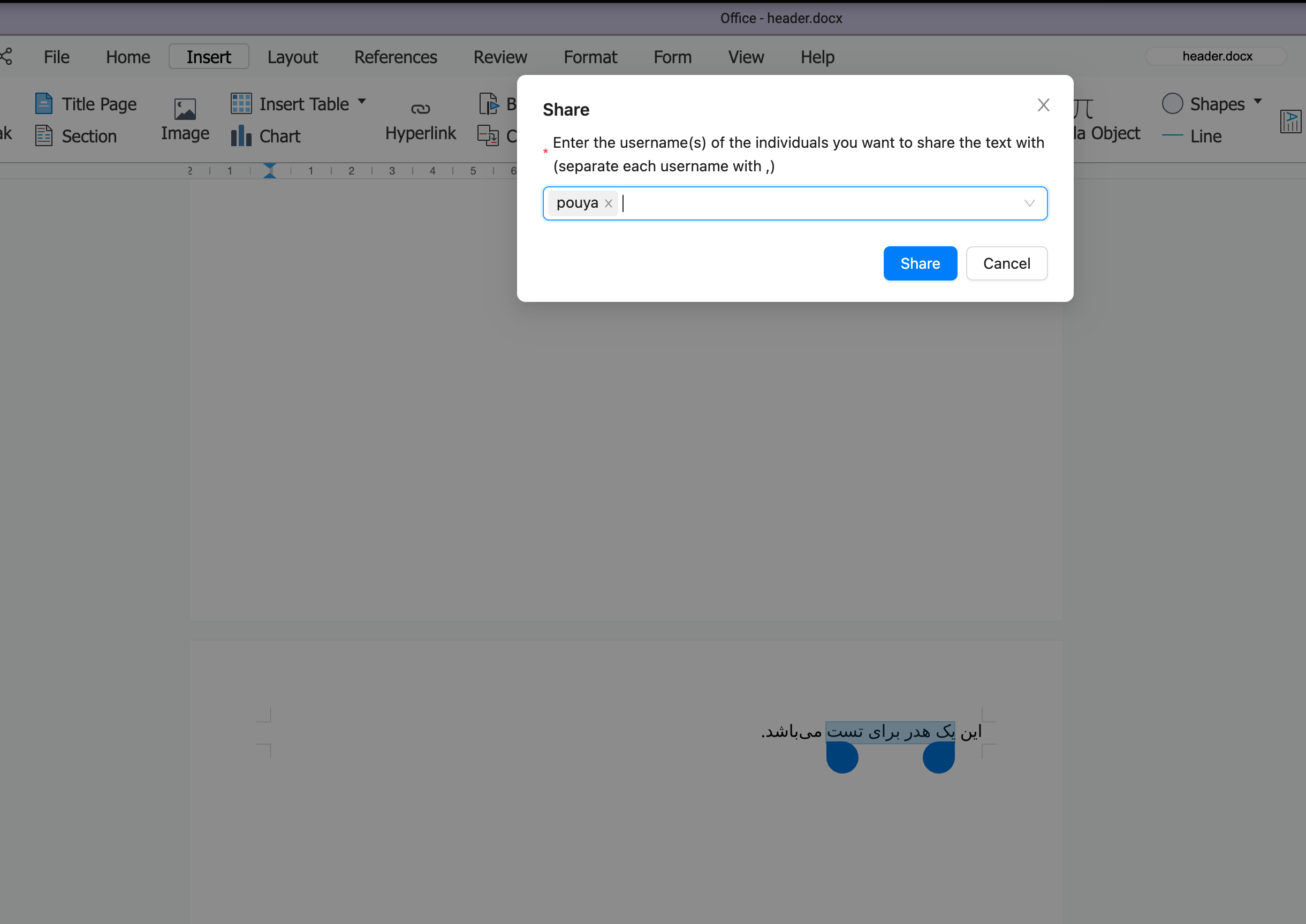This screenshot has width=1306, height=924.
Task: Click the Shapes circle icon
Action: (1172, 103)
